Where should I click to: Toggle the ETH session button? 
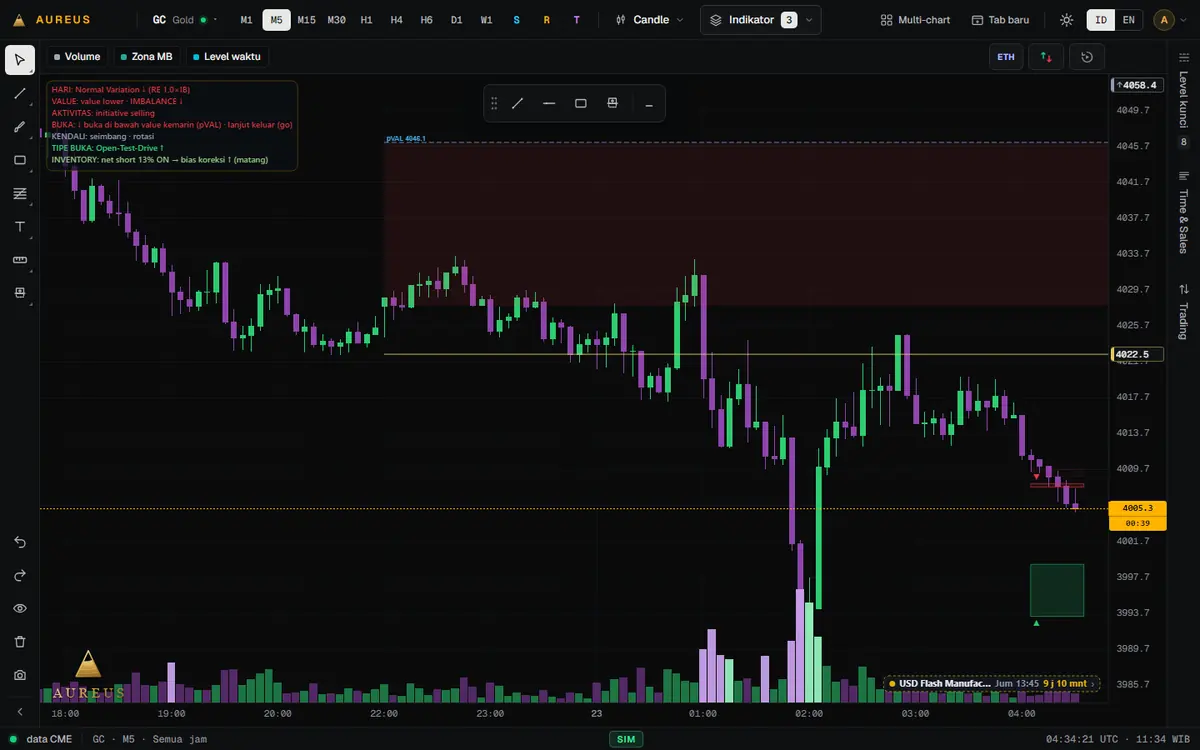tap(1006, 57)
